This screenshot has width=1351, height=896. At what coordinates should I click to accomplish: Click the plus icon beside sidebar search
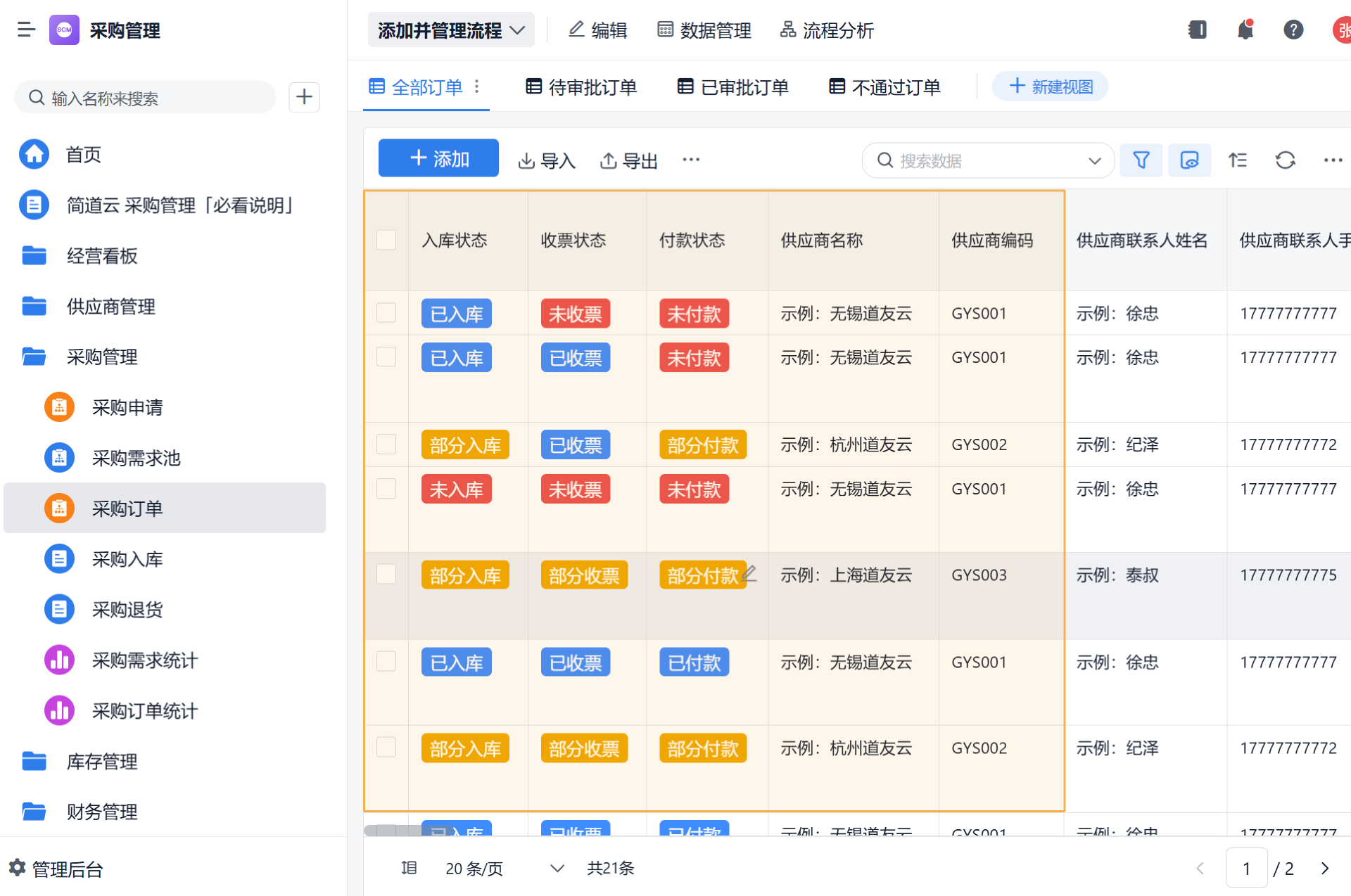[x=304, y=97]
